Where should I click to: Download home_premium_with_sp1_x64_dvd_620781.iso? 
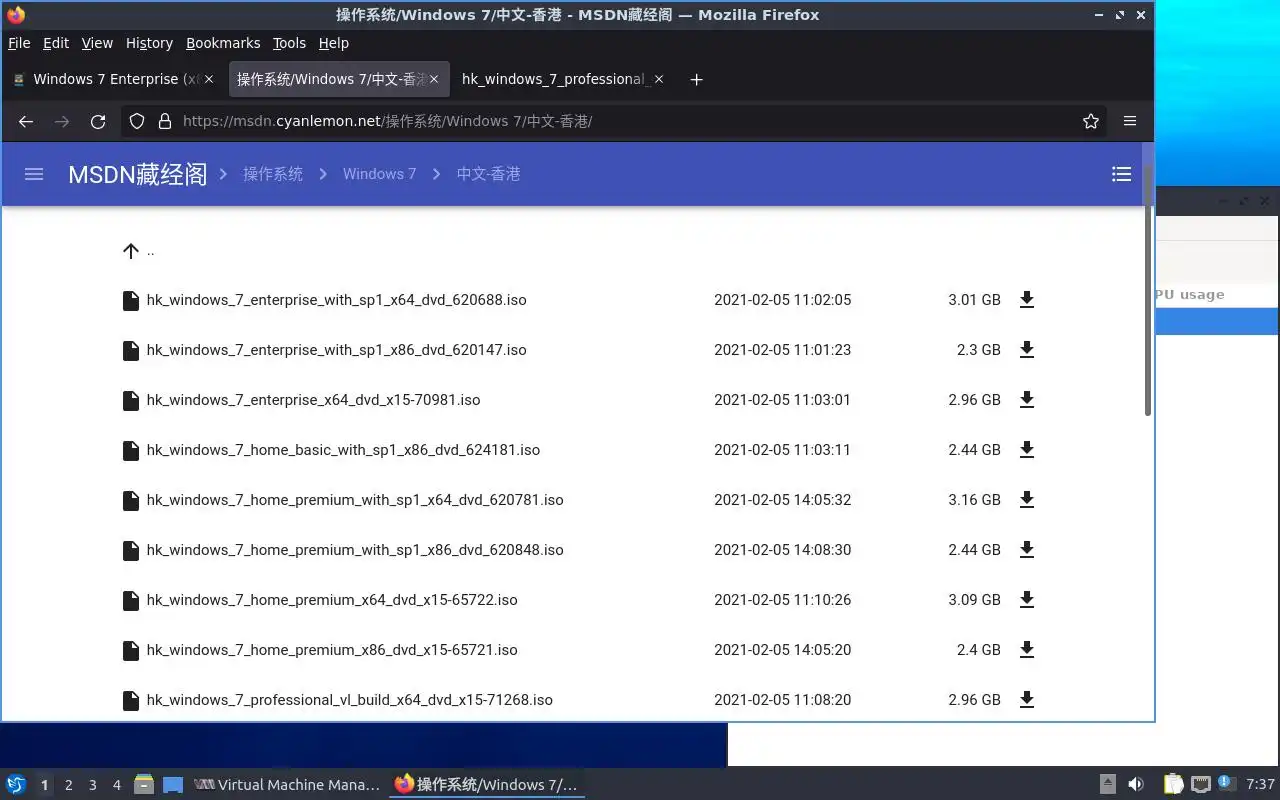1026,500
